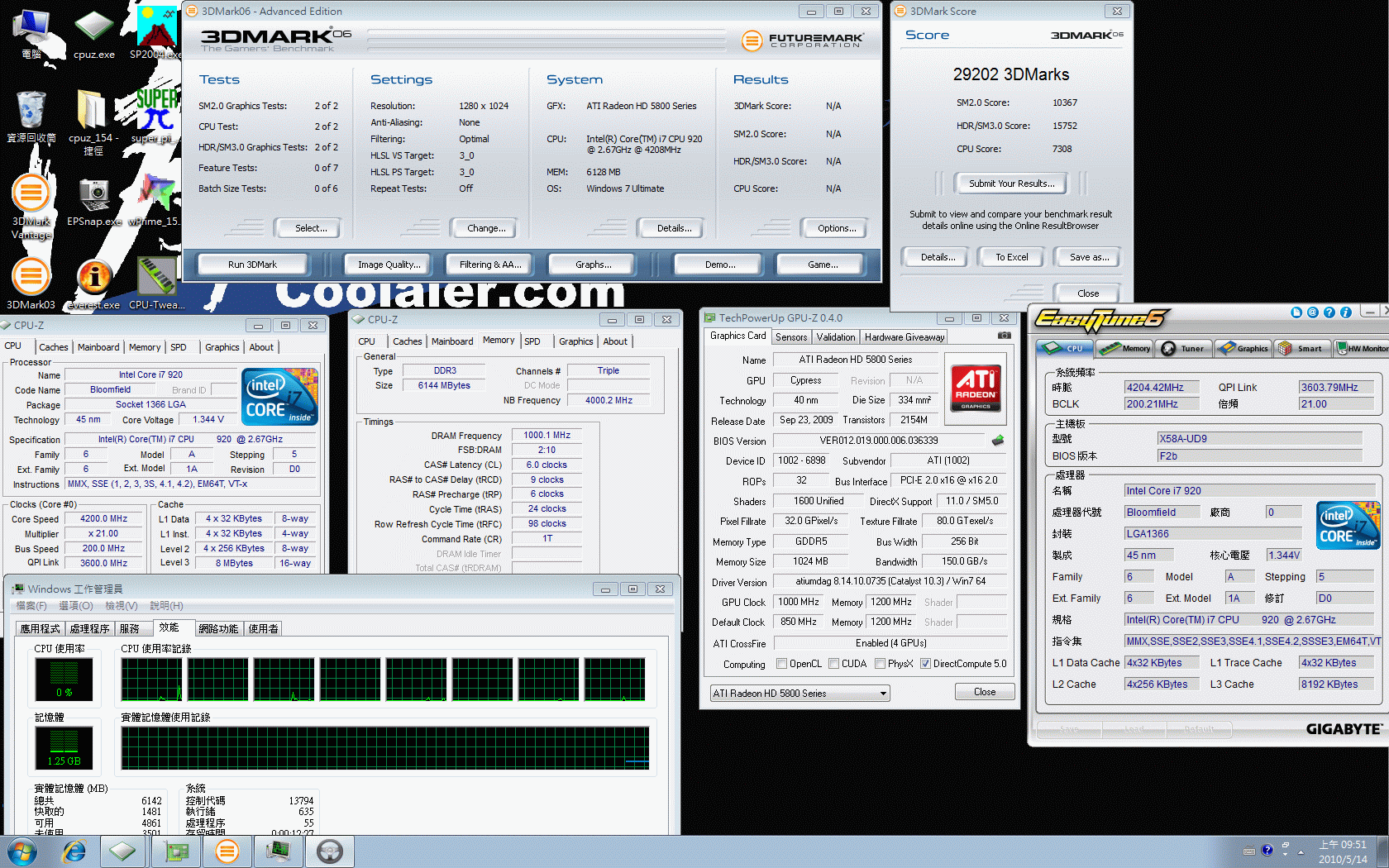The image size is (1389, 868).
Task: Switch to GPU-Z Validation tab
Action: tap(836, 337)
